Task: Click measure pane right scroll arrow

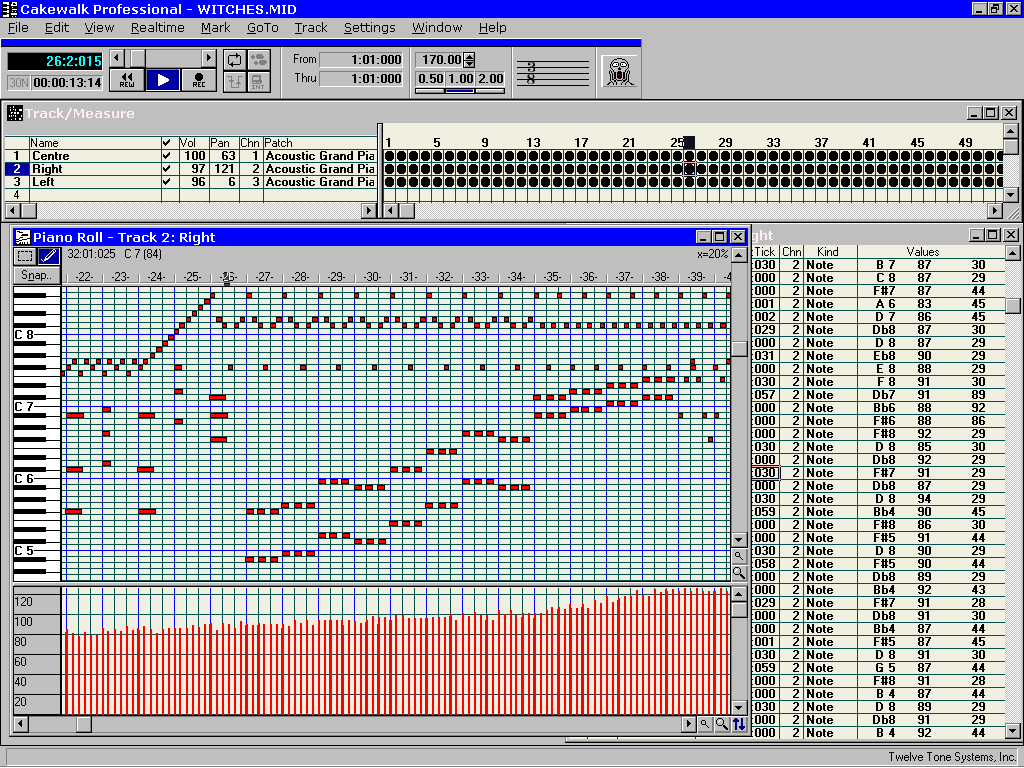Action: (995, 210)
